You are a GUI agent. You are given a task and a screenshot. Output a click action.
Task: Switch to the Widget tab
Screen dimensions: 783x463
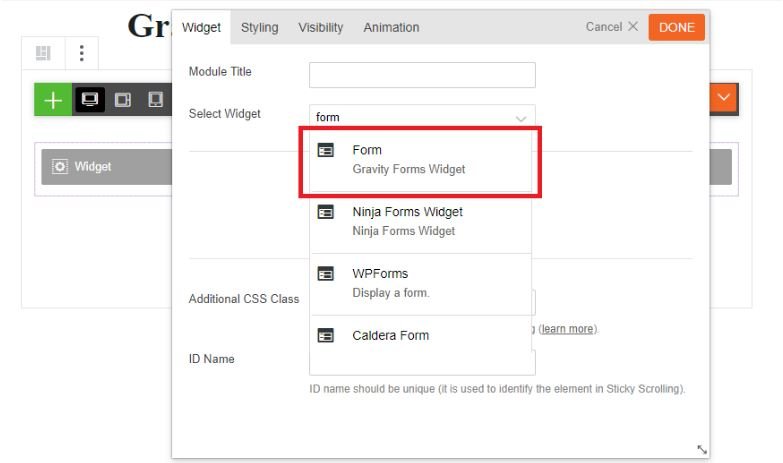201,27
